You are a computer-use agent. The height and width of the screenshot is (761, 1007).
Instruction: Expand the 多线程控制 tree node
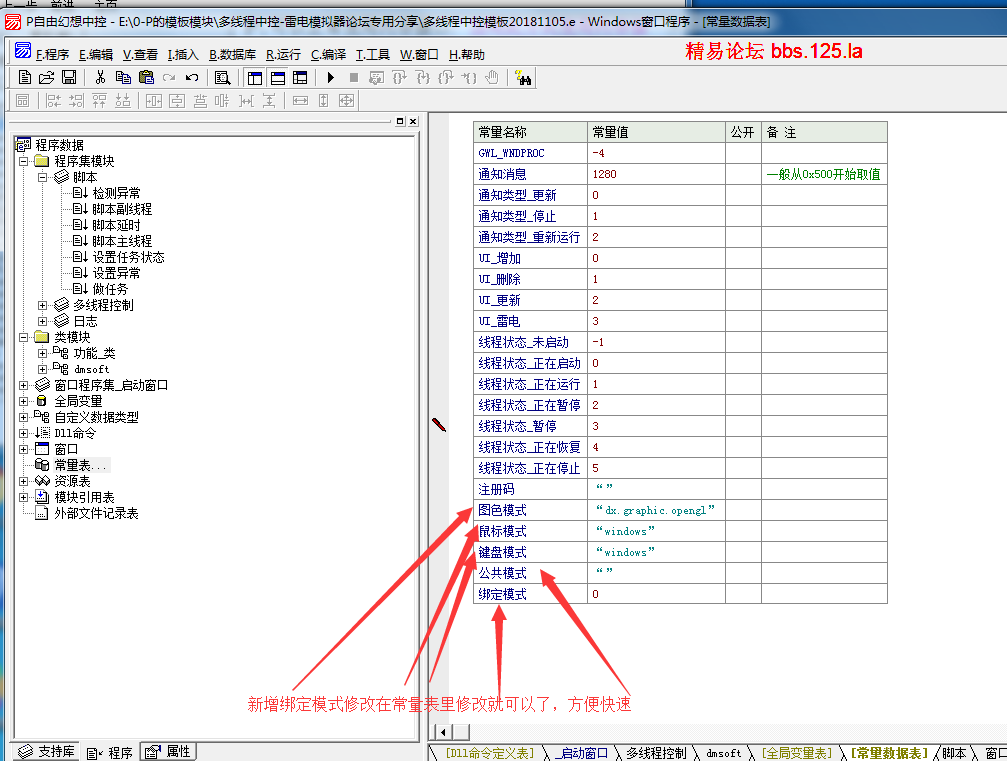[42, 305]
